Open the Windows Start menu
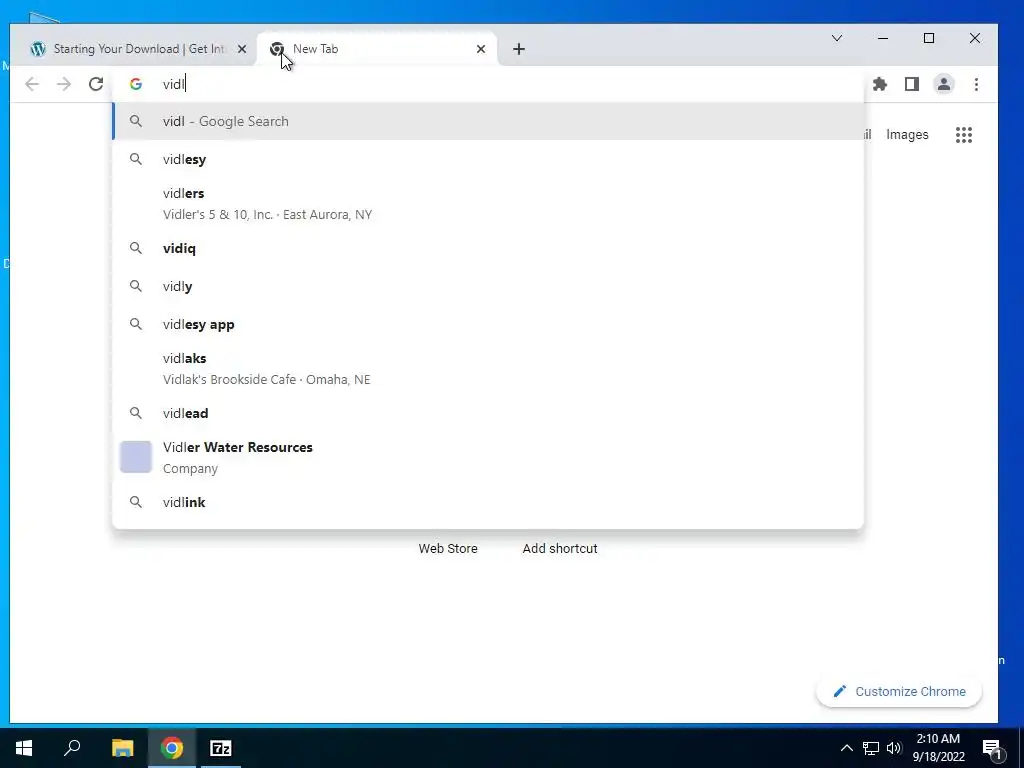 (24, 748)
